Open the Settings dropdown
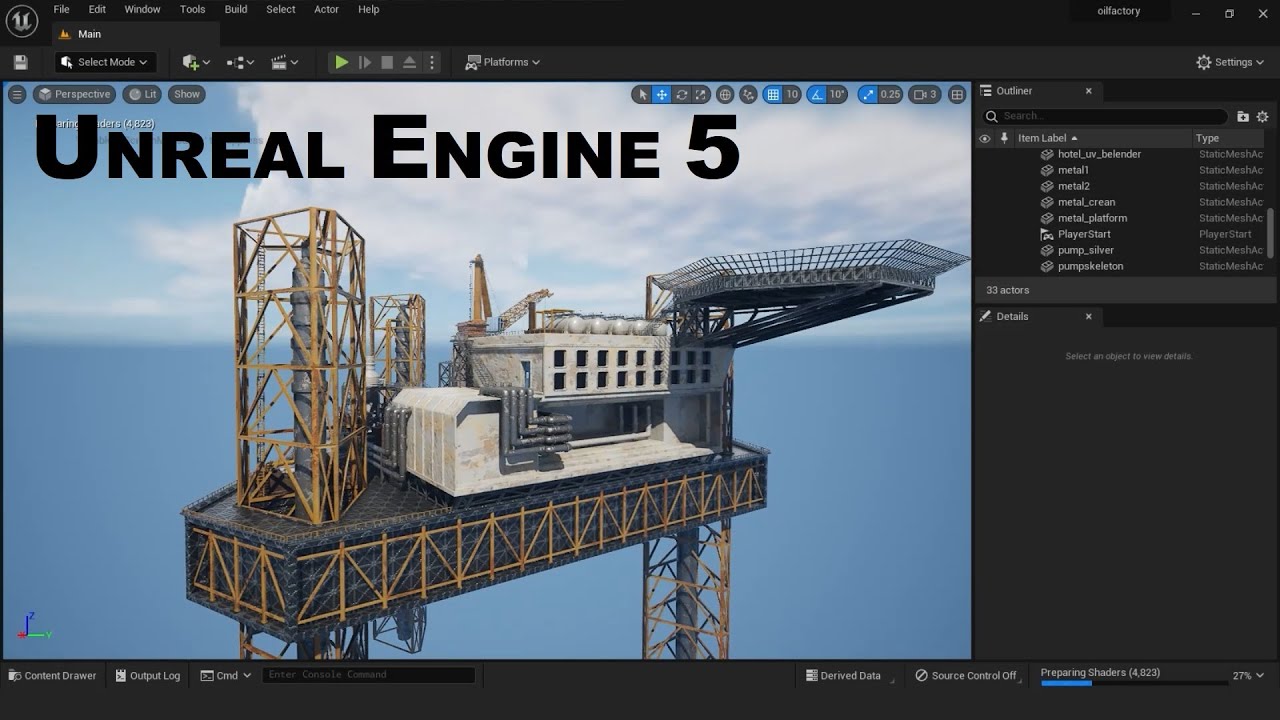This screenshot has height=720, width=1280. point(1232,62)
